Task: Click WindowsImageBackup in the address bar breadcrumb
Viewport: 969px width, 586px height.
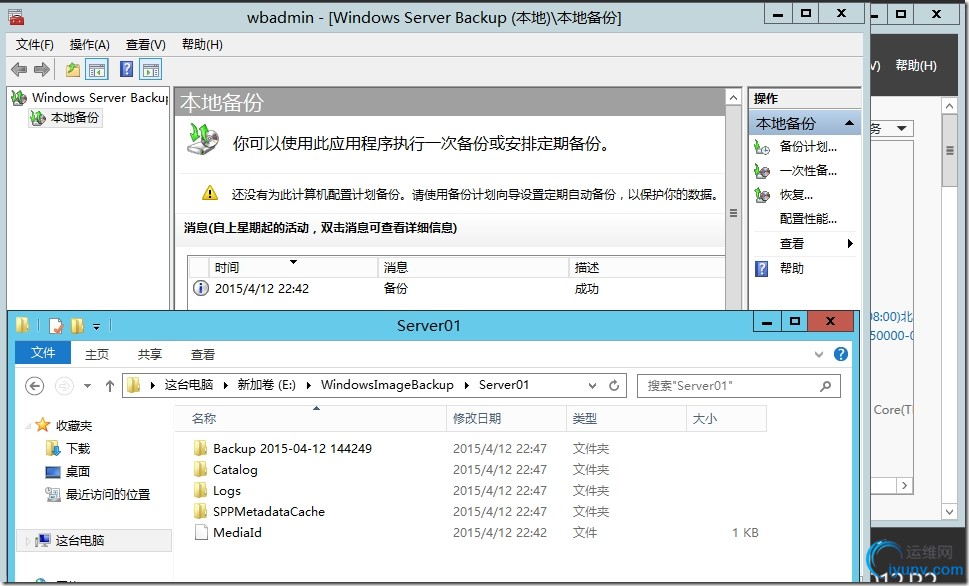Action: point(387,385)
